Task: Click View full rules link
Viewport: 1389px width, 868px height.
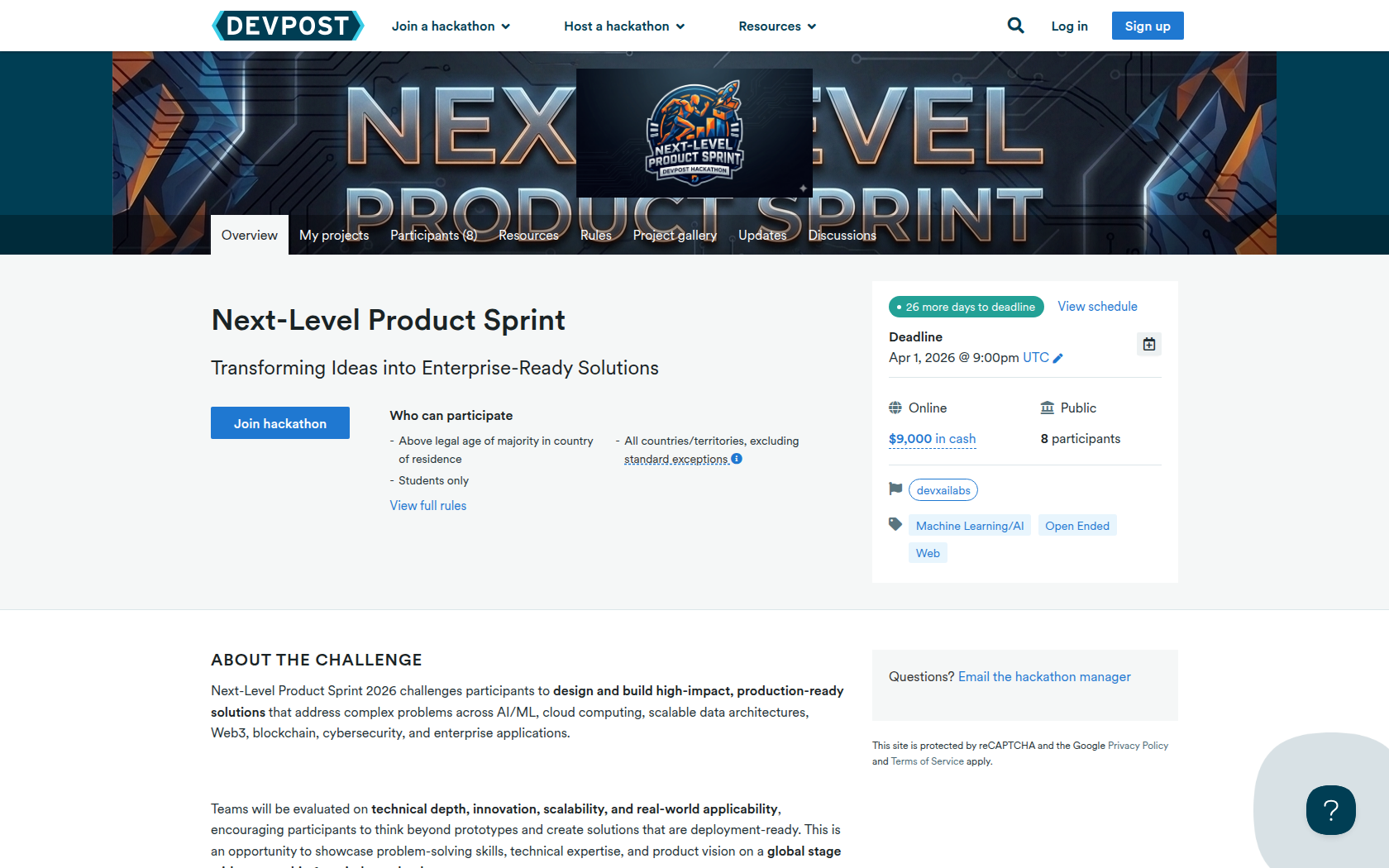Action: [x=427, y=506]
